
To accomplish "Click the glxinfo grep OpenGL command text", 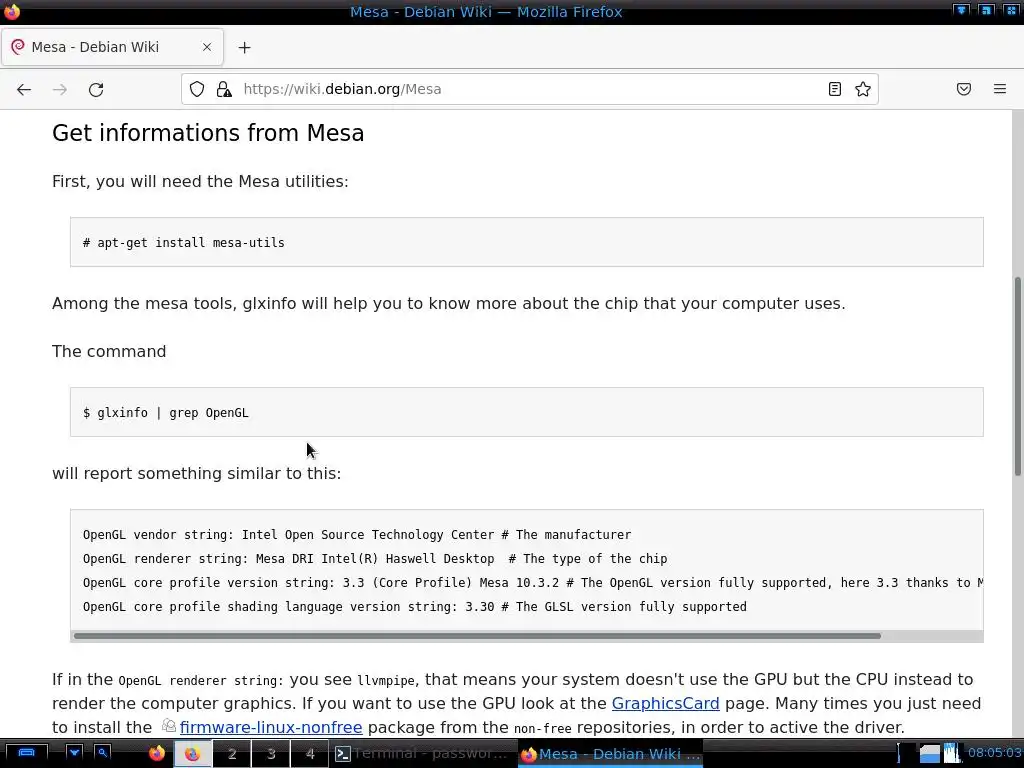I will click(x=166, y=413).
